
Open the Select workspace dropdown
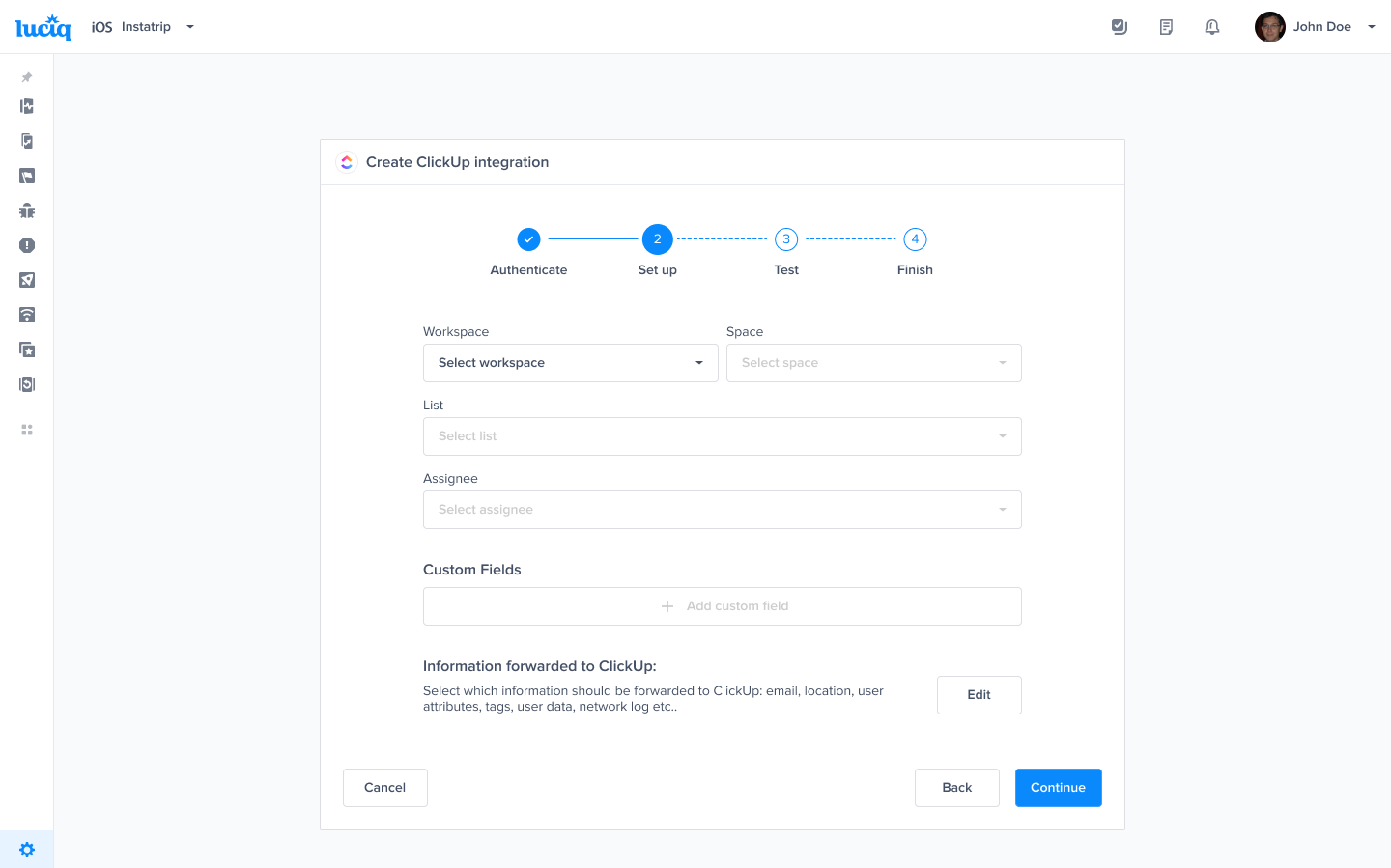point(570,362)
